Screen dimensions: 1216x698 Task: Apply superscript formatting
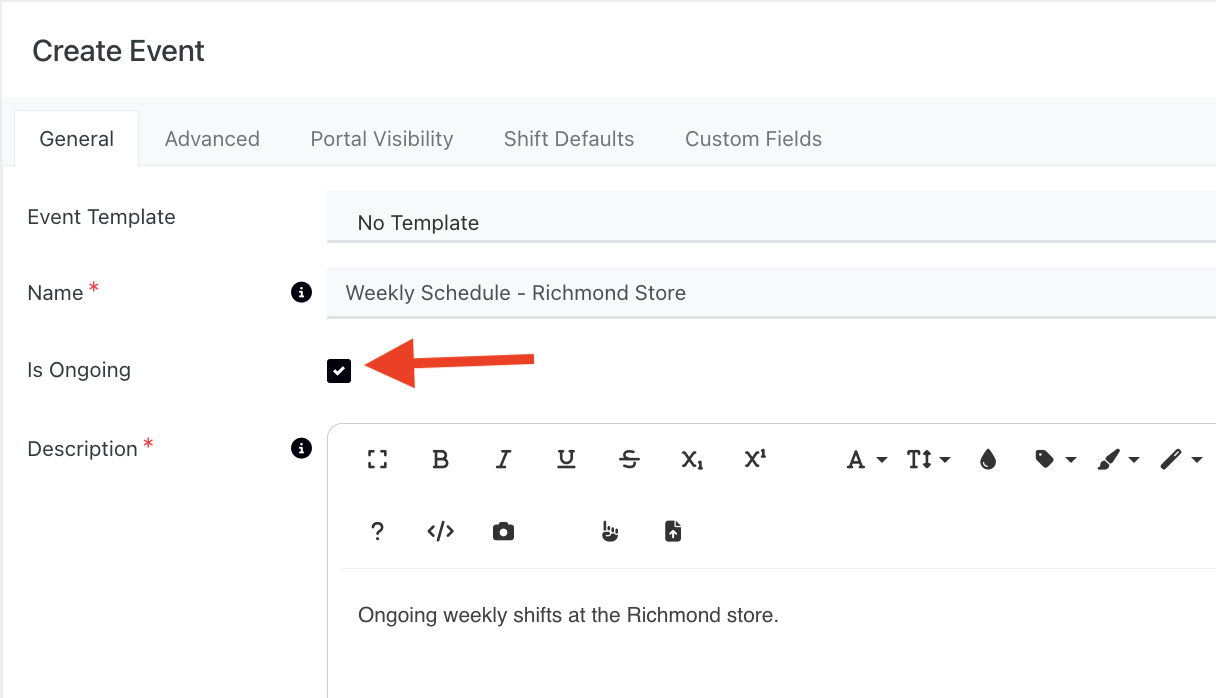[x=755, y=459]
